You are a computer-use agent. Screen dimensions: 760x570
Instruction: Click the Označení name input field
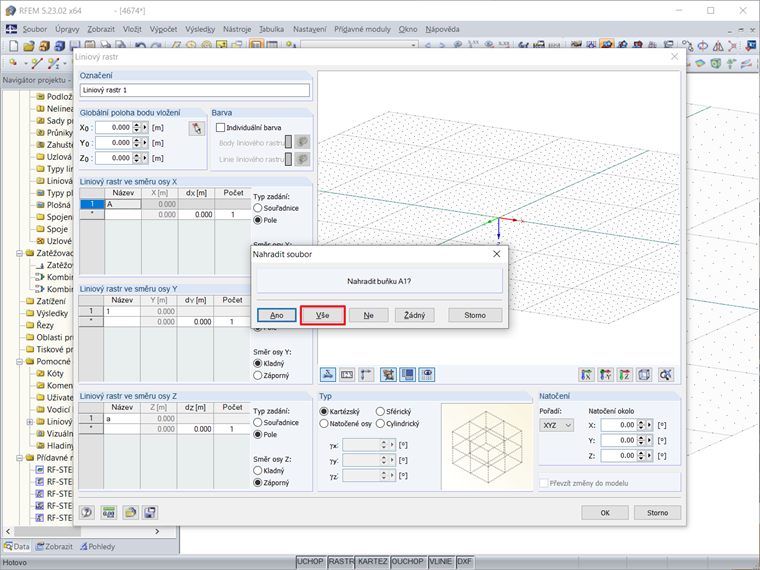click(194, 90)
